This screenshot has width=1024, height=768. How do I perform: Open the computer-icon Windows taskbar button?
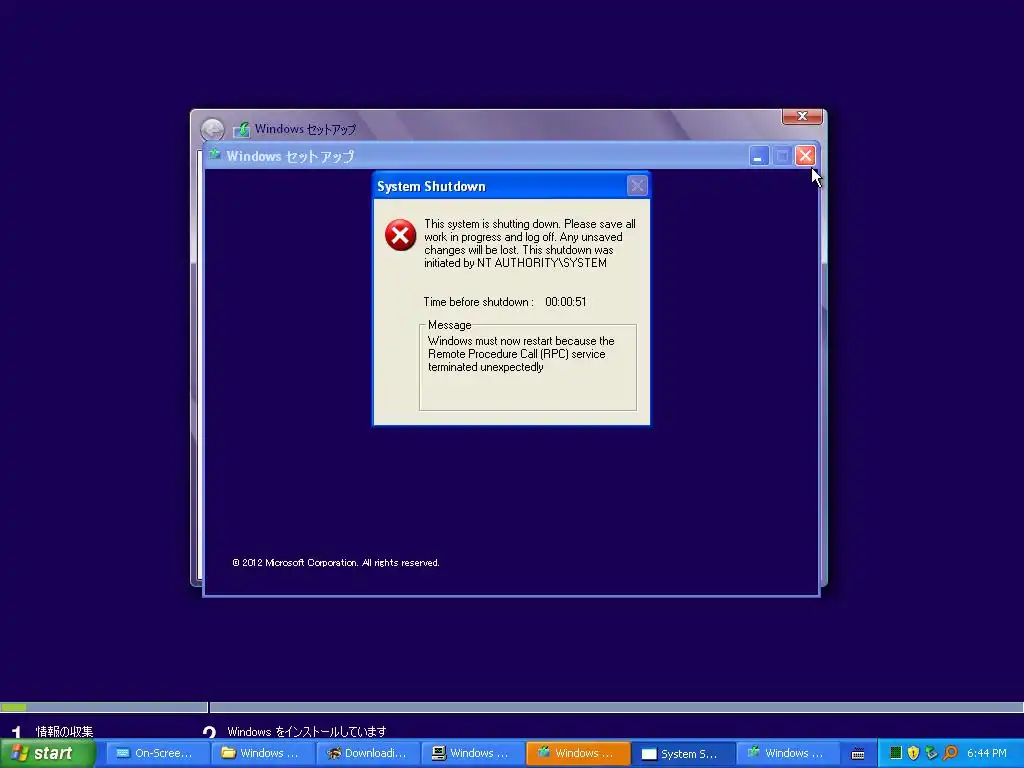click(x=473, y=753)
